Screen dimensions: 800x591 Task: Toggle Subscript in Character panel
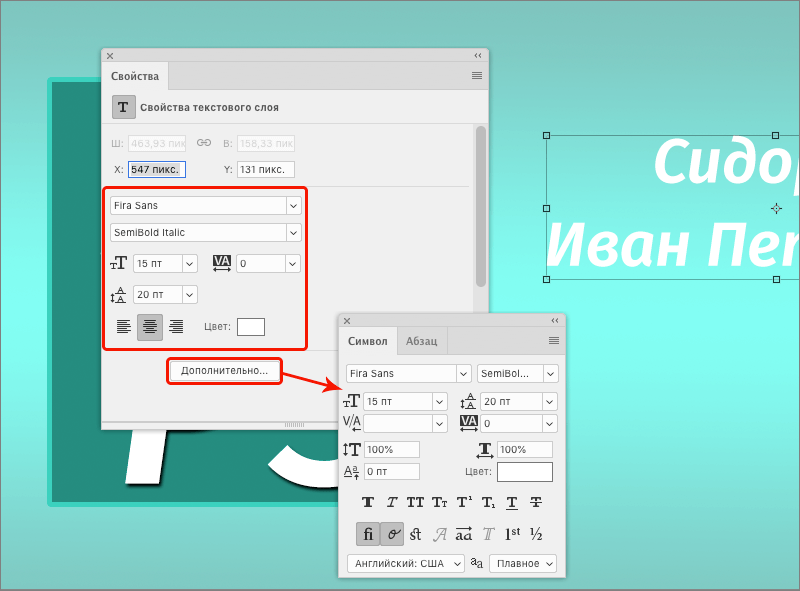coord(488,503)
